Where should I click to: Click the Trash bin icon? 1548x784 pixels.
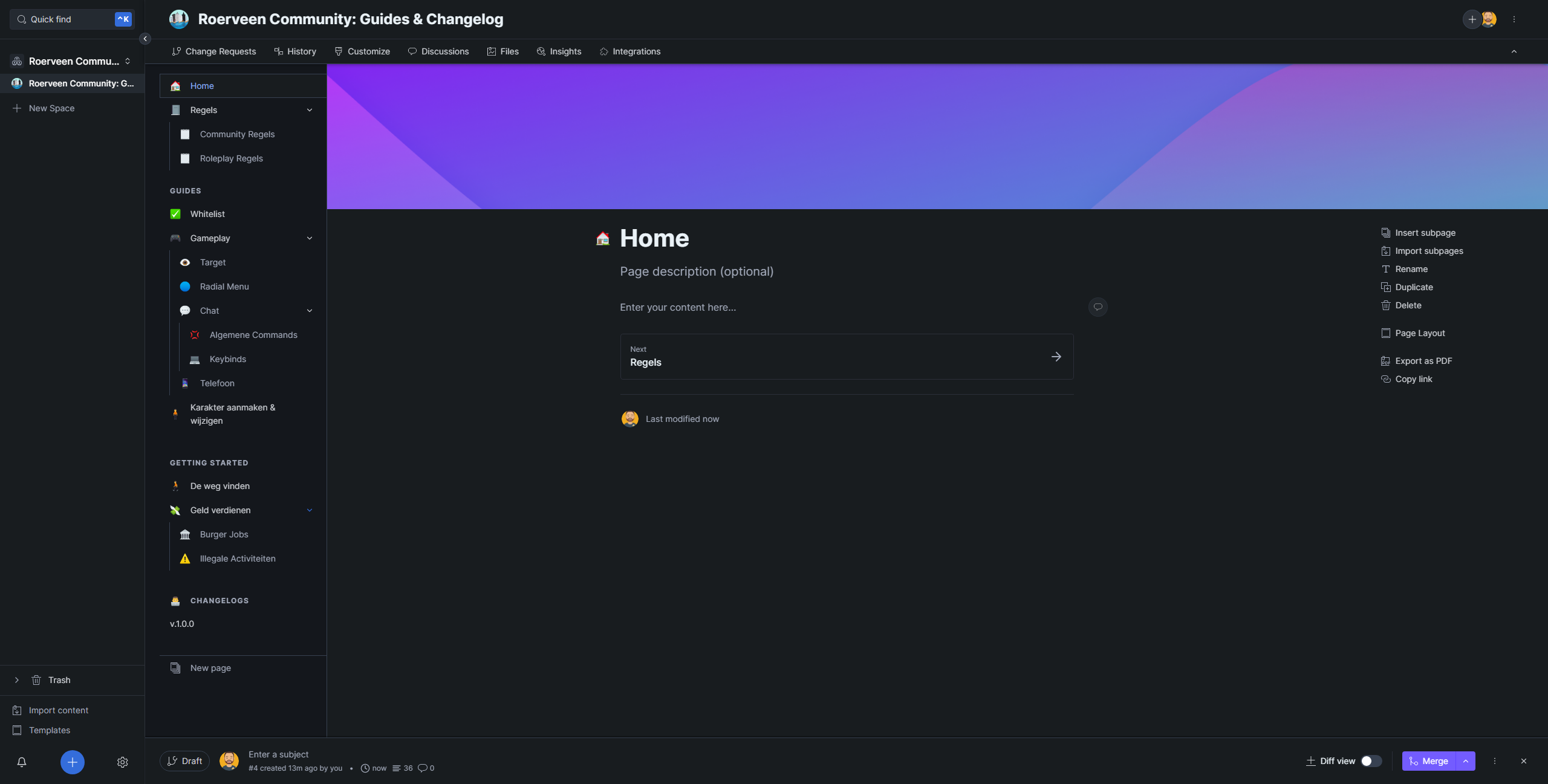(36, 680)
